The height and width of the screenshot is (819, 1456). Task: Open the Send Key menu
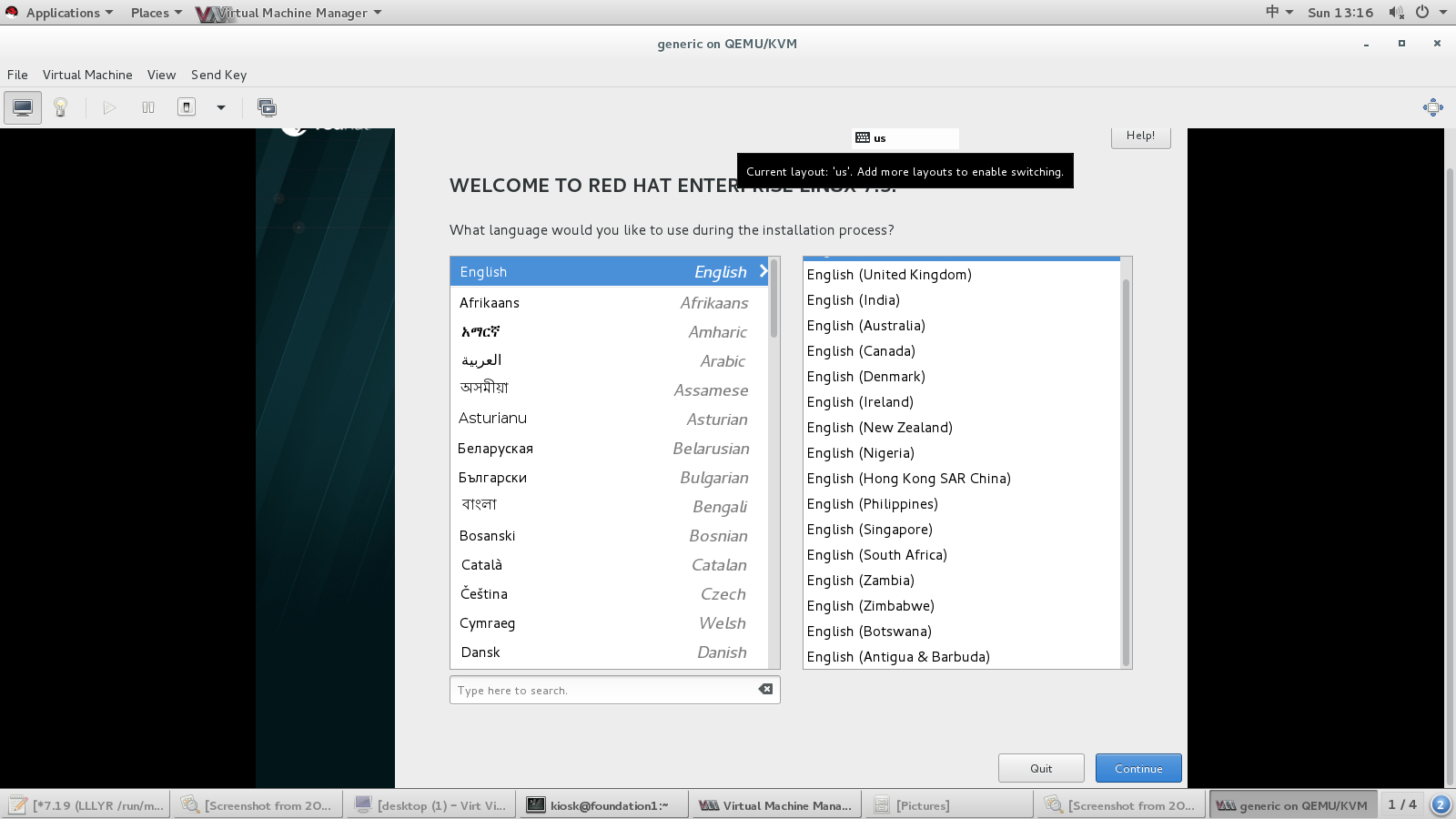click(218, 75)
